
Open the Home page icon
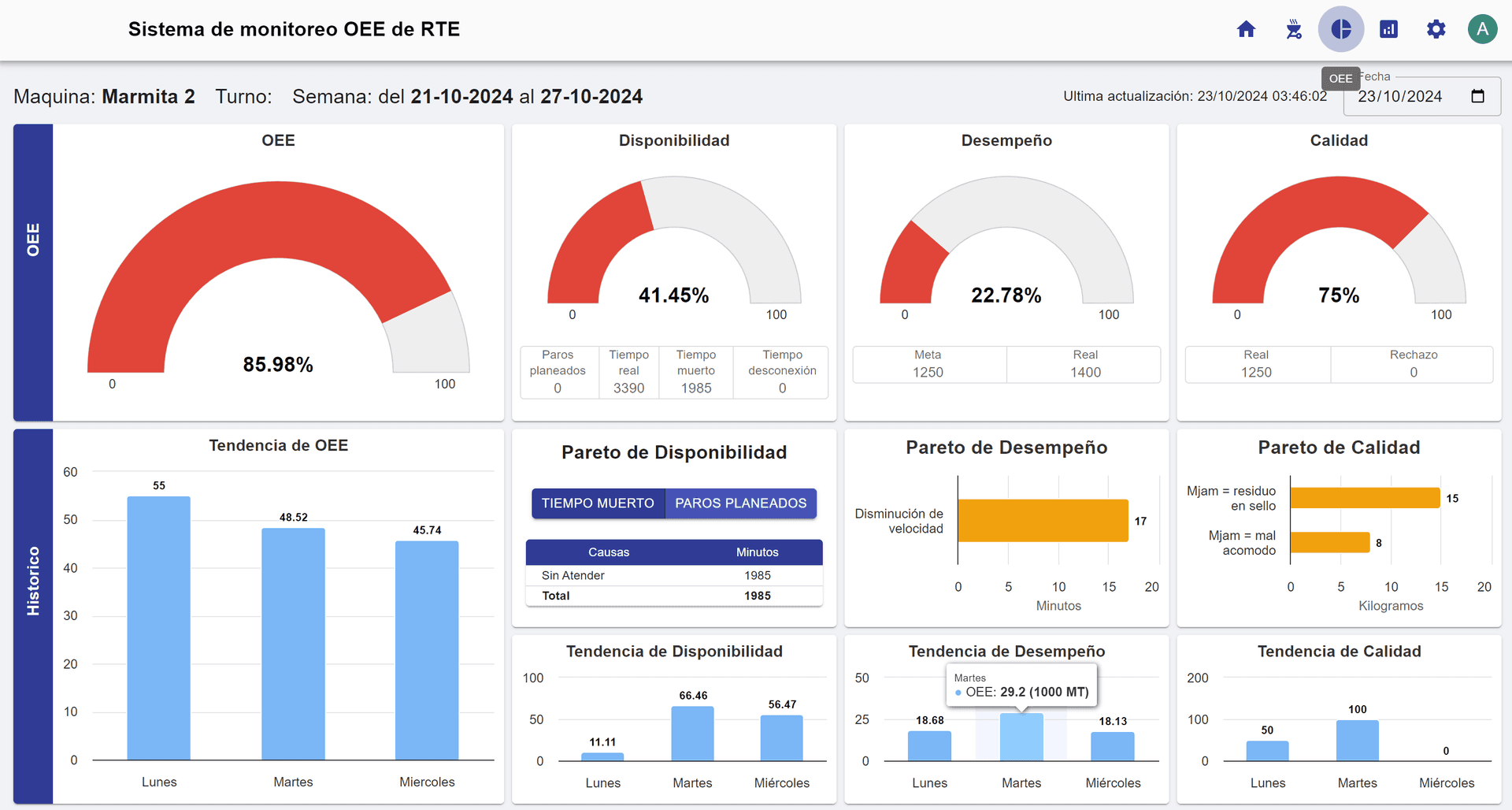point(1247,28)
